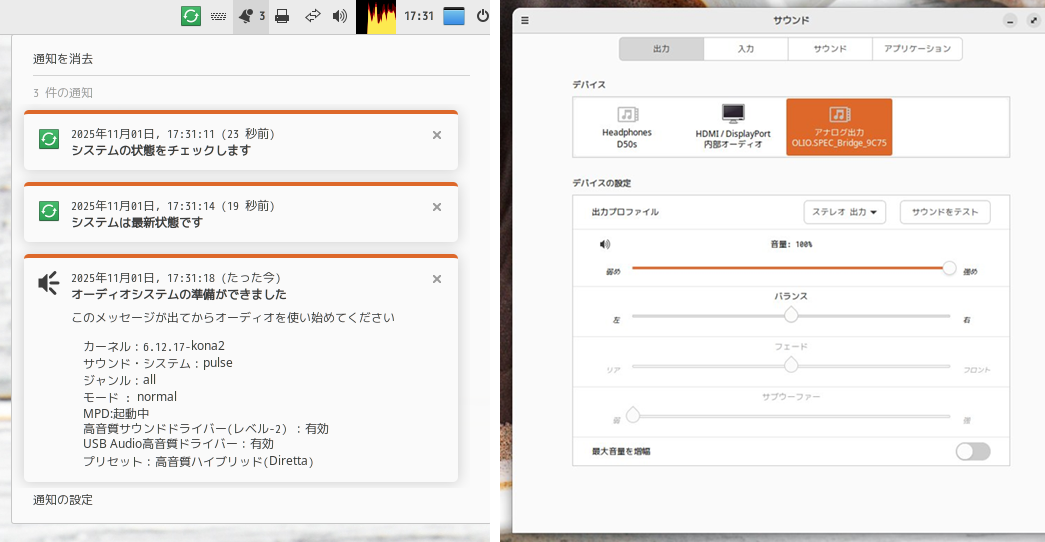
Task: Click the USB Audio高音質ドライバー:有効 line
Action: (x=179, y=444)
